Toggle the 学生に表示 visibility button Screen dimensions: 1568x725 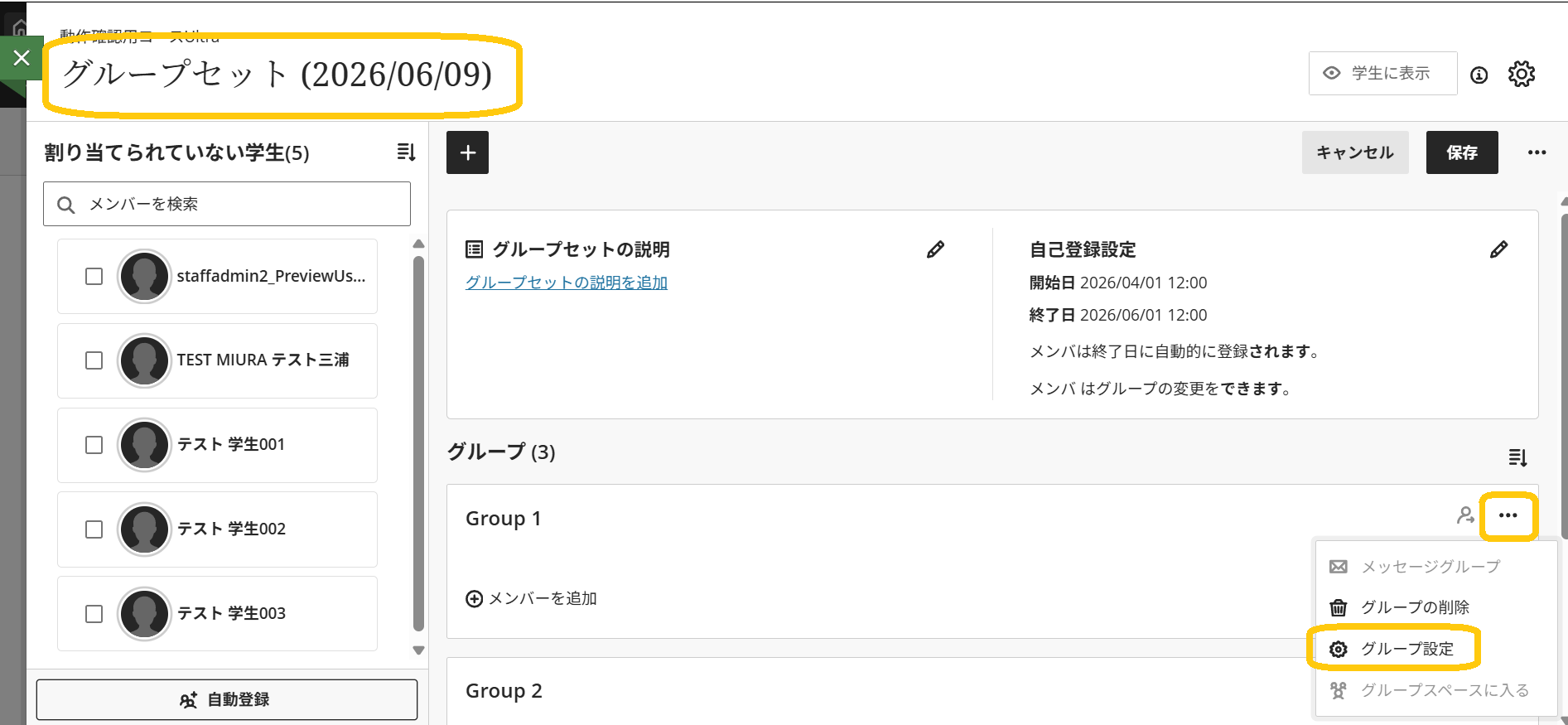(1382, 74)
